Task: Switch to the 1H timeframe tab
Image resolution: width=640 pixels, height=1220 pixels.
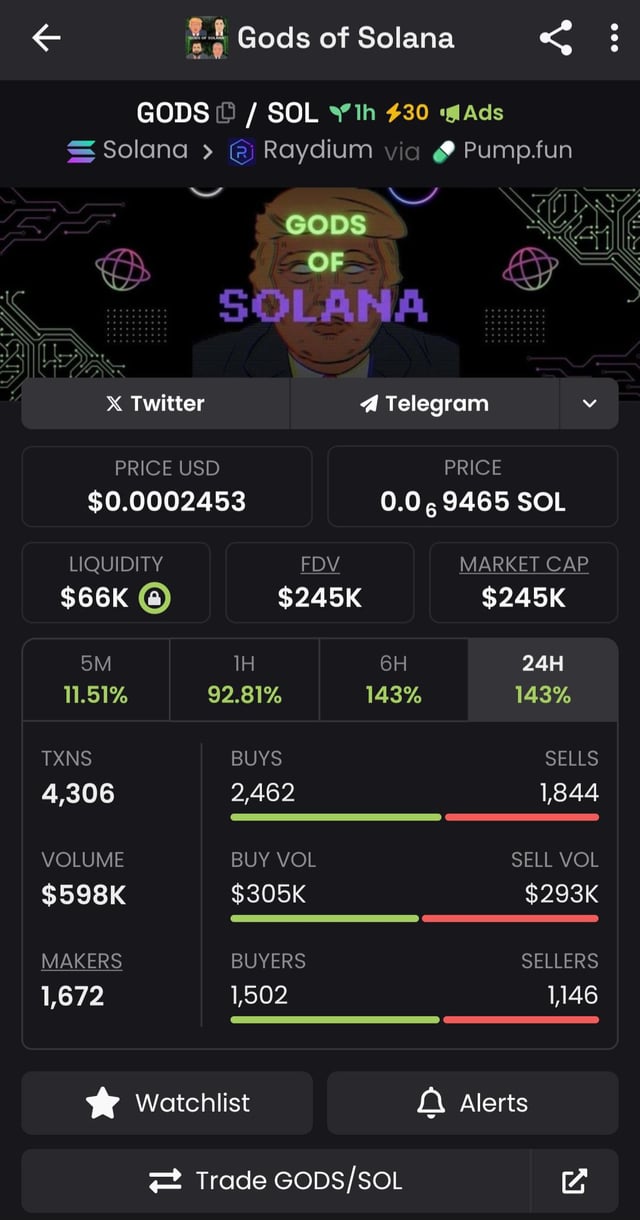Action: 244,679
